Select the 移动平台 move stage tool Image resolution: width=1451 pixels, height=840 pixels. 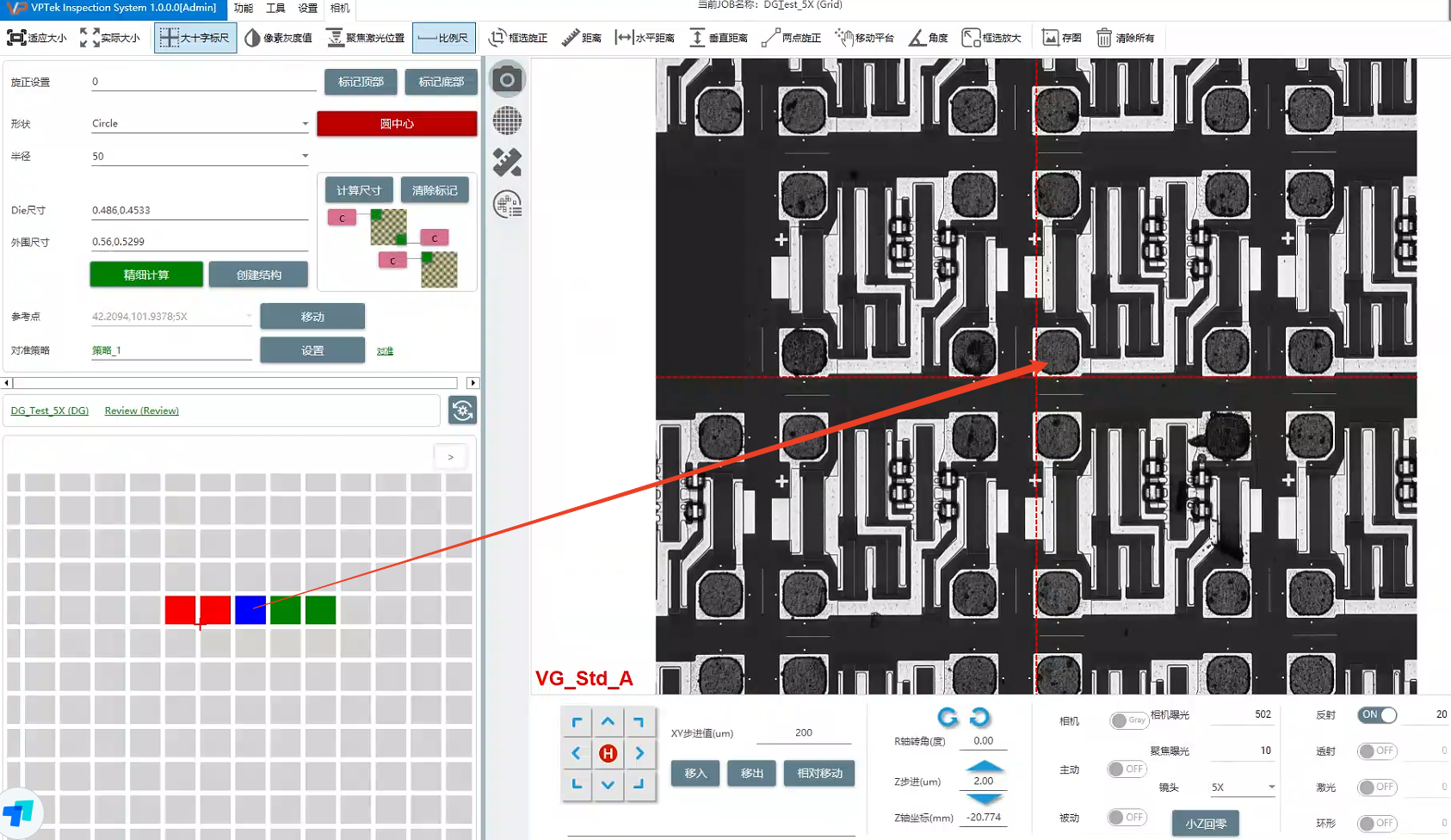864,38
